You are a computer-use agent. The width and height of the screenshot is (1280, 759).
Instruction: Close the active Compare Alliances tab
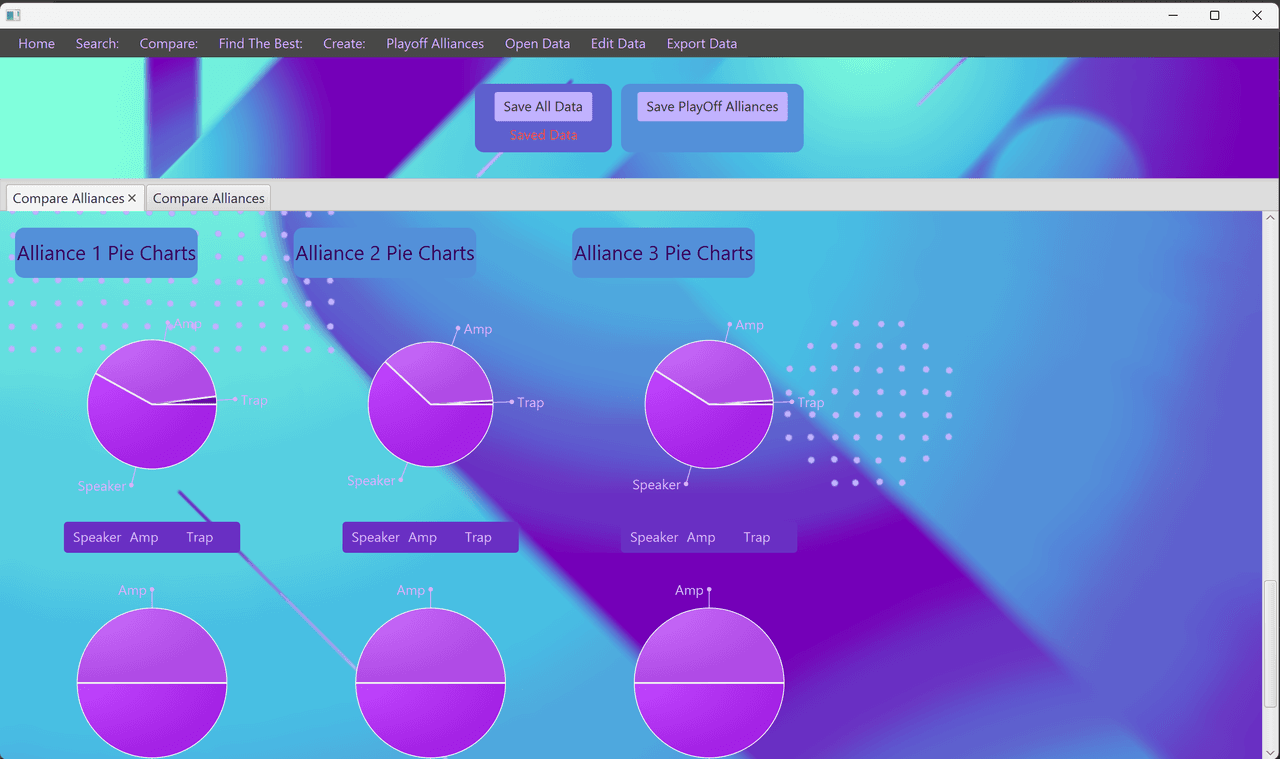[132, 198]
